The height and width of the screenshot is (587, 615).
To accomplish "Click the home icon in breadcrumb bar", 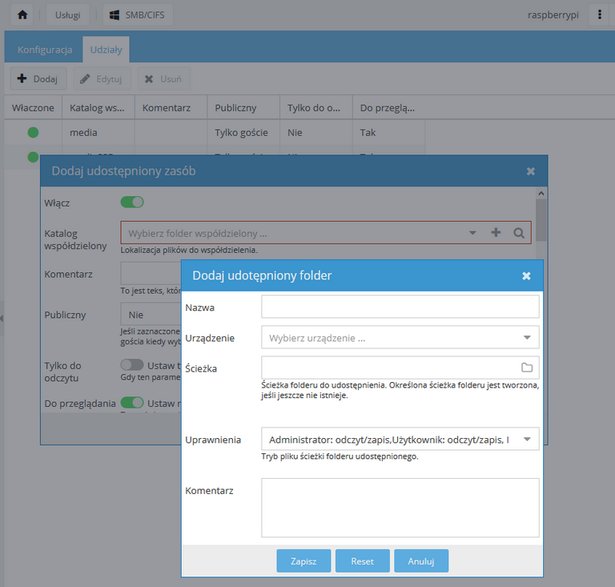I will tap(22, 15).
